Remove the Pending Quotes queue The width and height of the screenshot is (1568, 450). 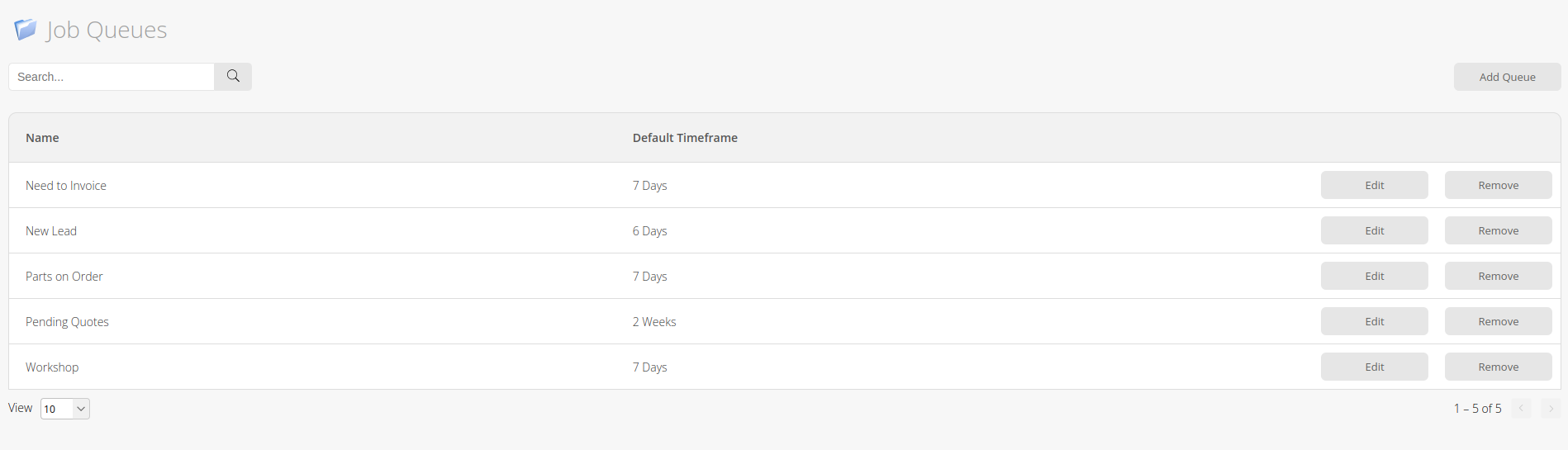point(1498,322)
